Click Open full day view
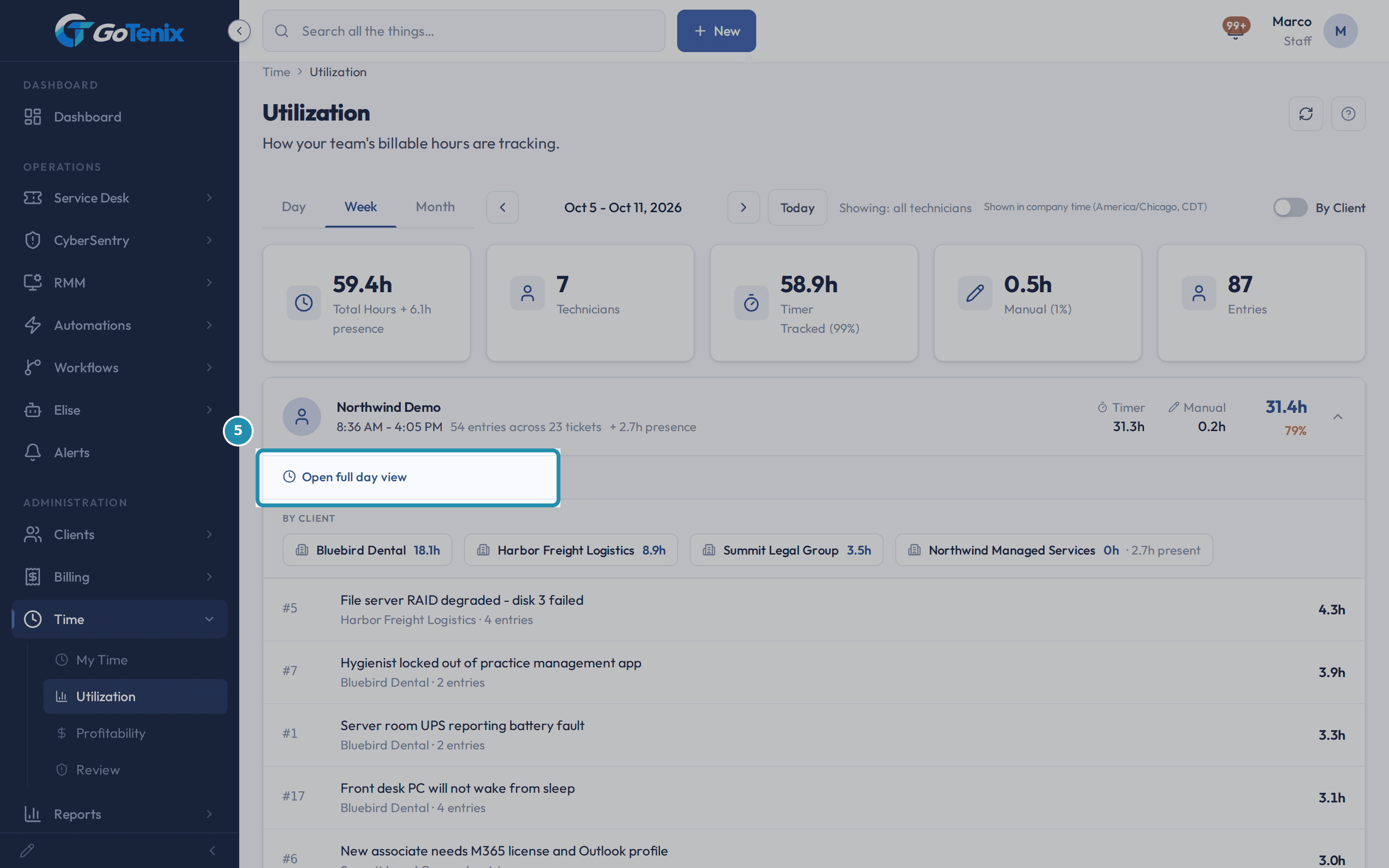The width and height of the screenshot is (1389, 868). pyautogui.click(x=345, y=477)
